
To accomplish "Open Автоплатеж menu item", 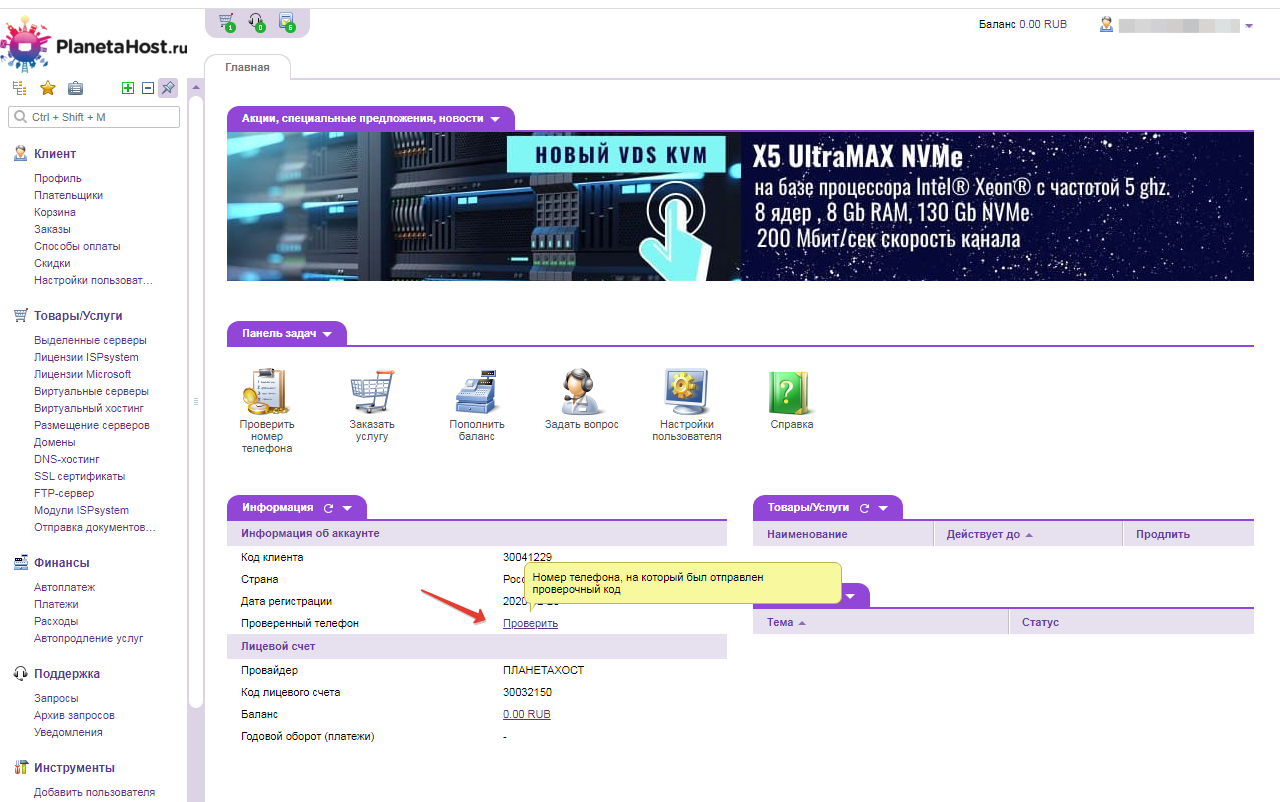I will click(x=65, y=587).
